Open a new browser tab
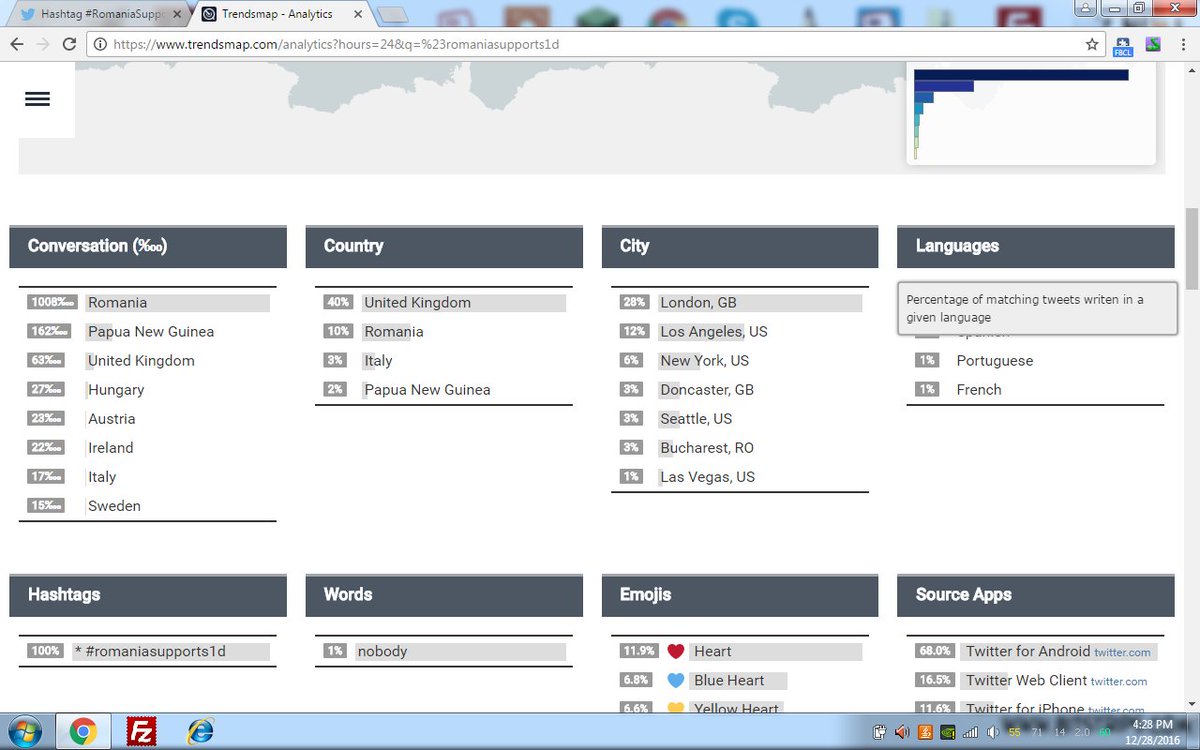The image size is (1200, 750). point(393,14)
